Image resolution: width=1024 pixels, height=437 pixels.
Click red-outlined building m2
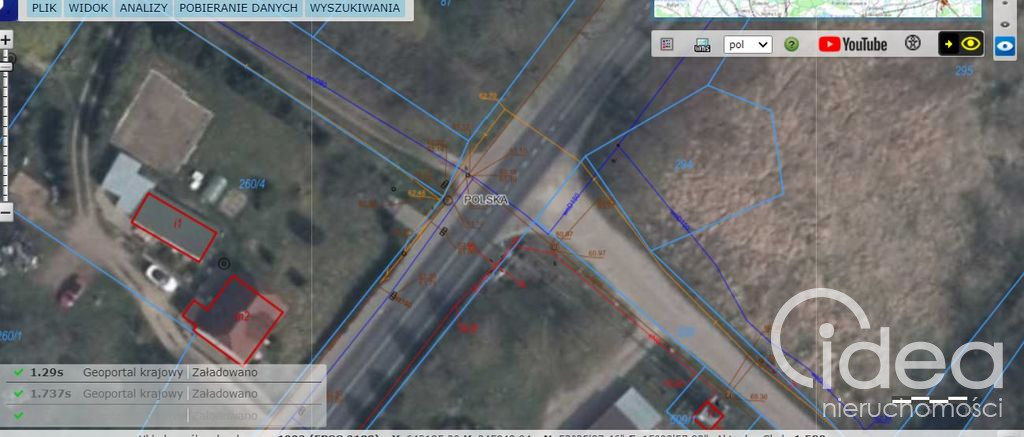tap(233, 318)
